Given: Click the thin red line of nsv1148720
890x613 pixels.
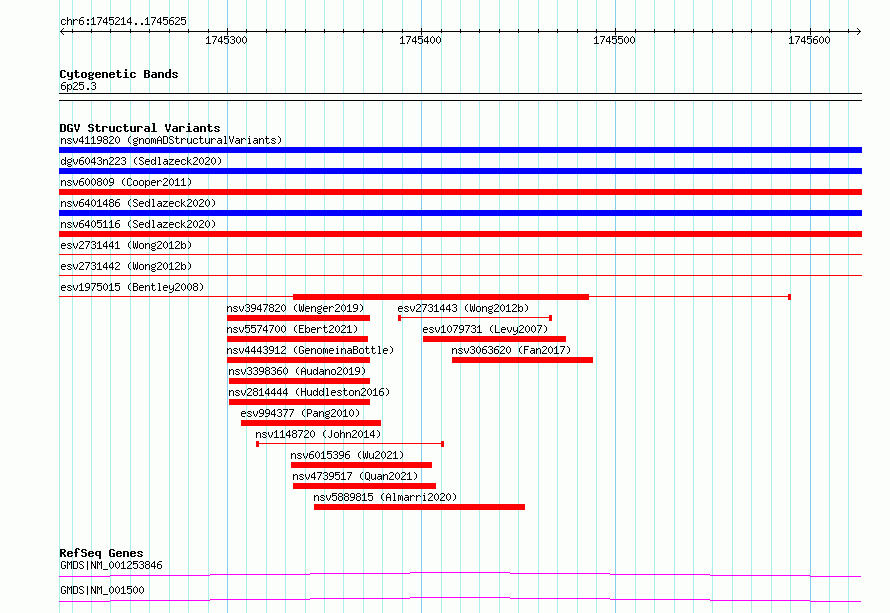Looking at the screenshot, I should click(x=350, y=444).
